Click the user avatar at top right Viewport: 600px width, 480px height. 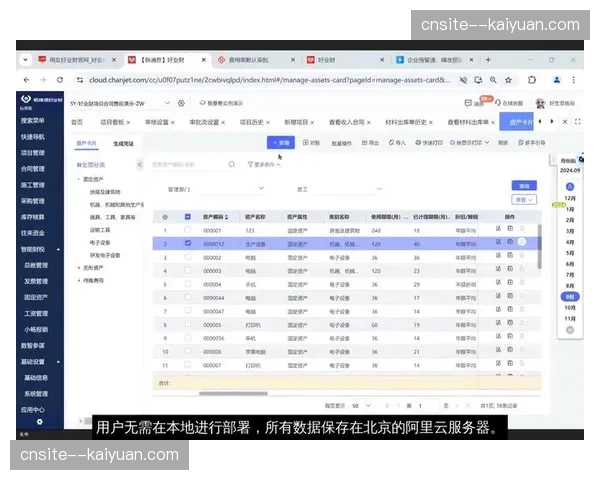click(540, 103)
